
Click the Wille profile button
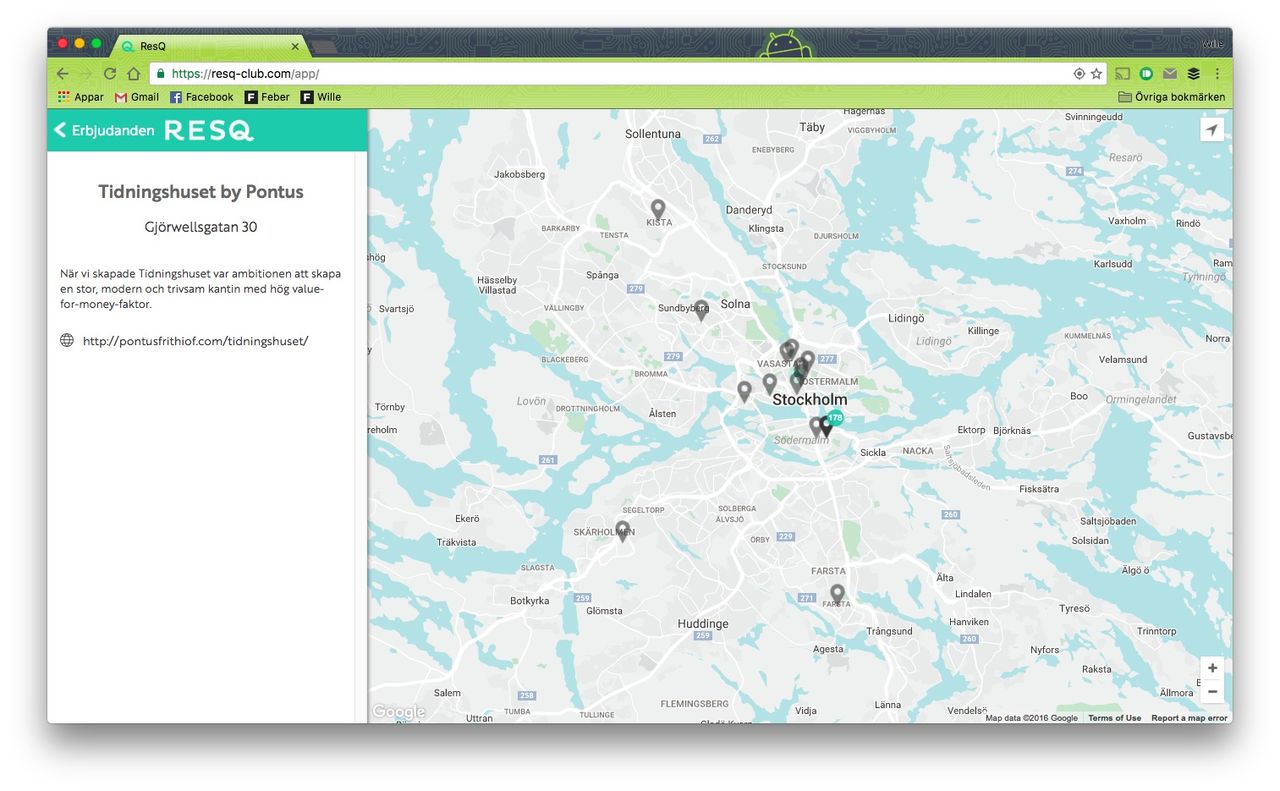pyautogui.click(x=1213, y=44)
